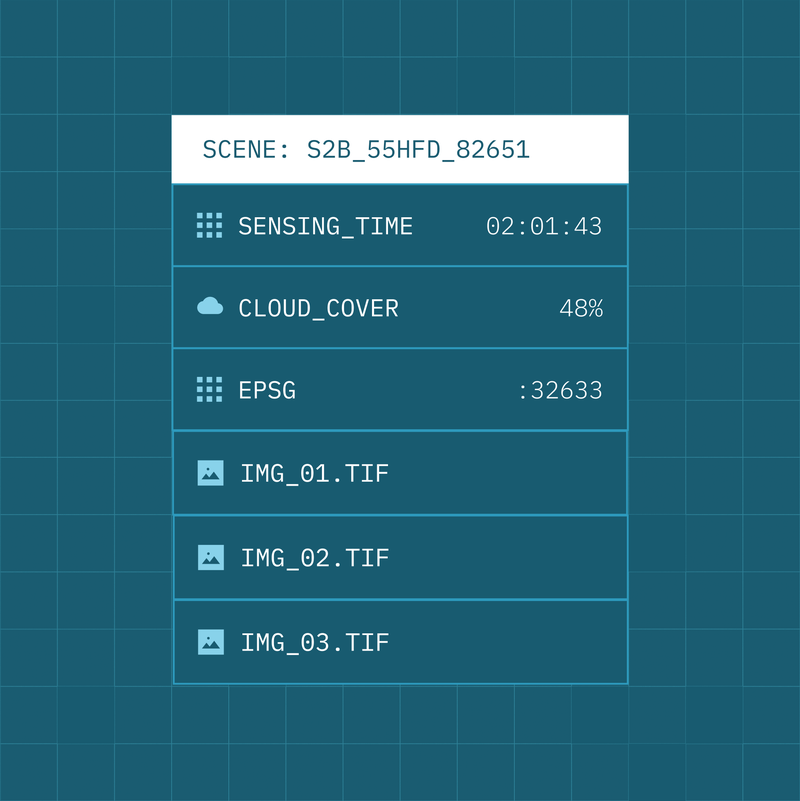Click the cloud icon for CLOUD_COVER
This screenshot has width=800, height=801.
pos(210,307)
